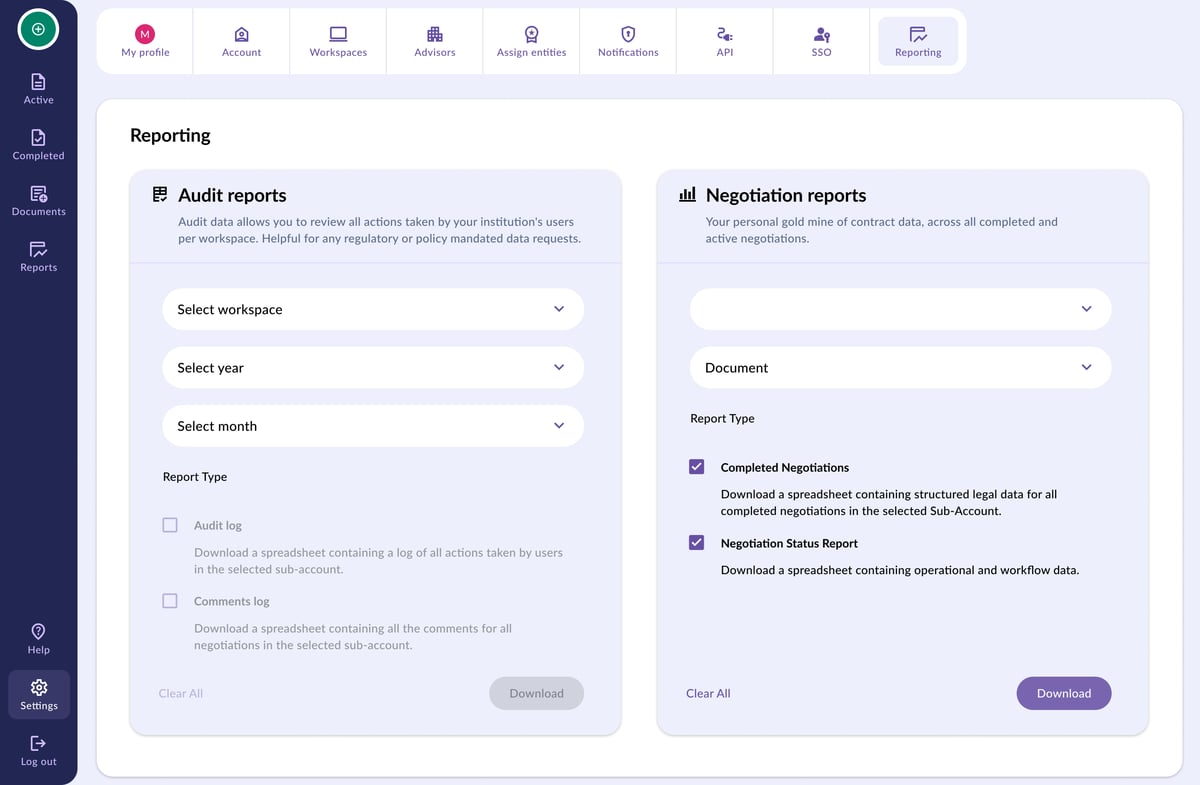Uncheck Completed Negotiations checkbox

click(697, 467)
